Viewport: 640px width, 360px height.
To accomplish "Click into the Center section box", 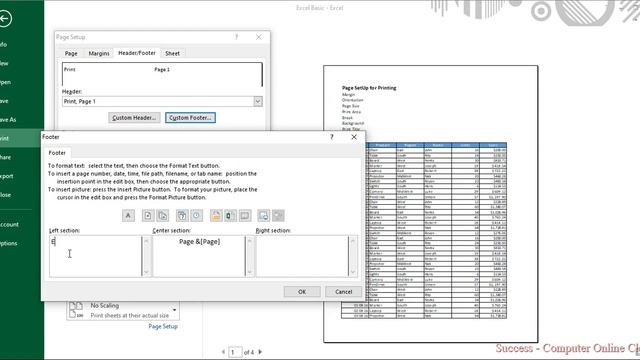I will 199,256.
